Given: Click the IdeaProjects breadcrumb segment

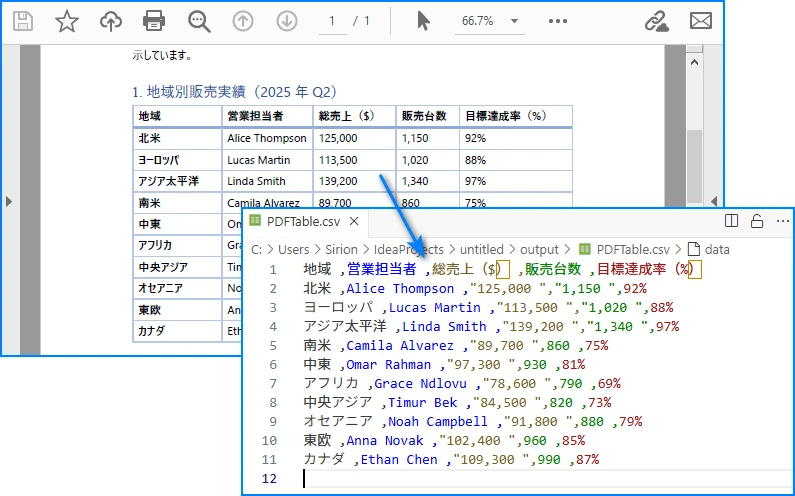Looking at the screenshot, I should coord(409,250).
